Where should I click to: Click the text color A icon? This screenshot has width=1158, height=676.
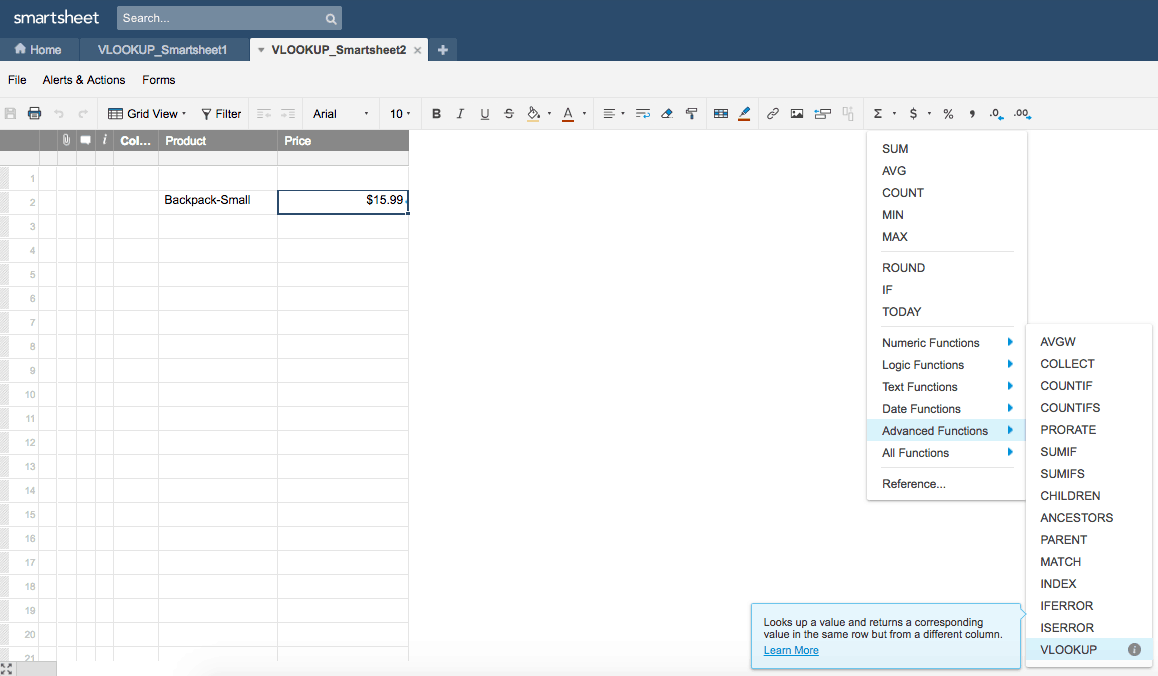(568, 114)
